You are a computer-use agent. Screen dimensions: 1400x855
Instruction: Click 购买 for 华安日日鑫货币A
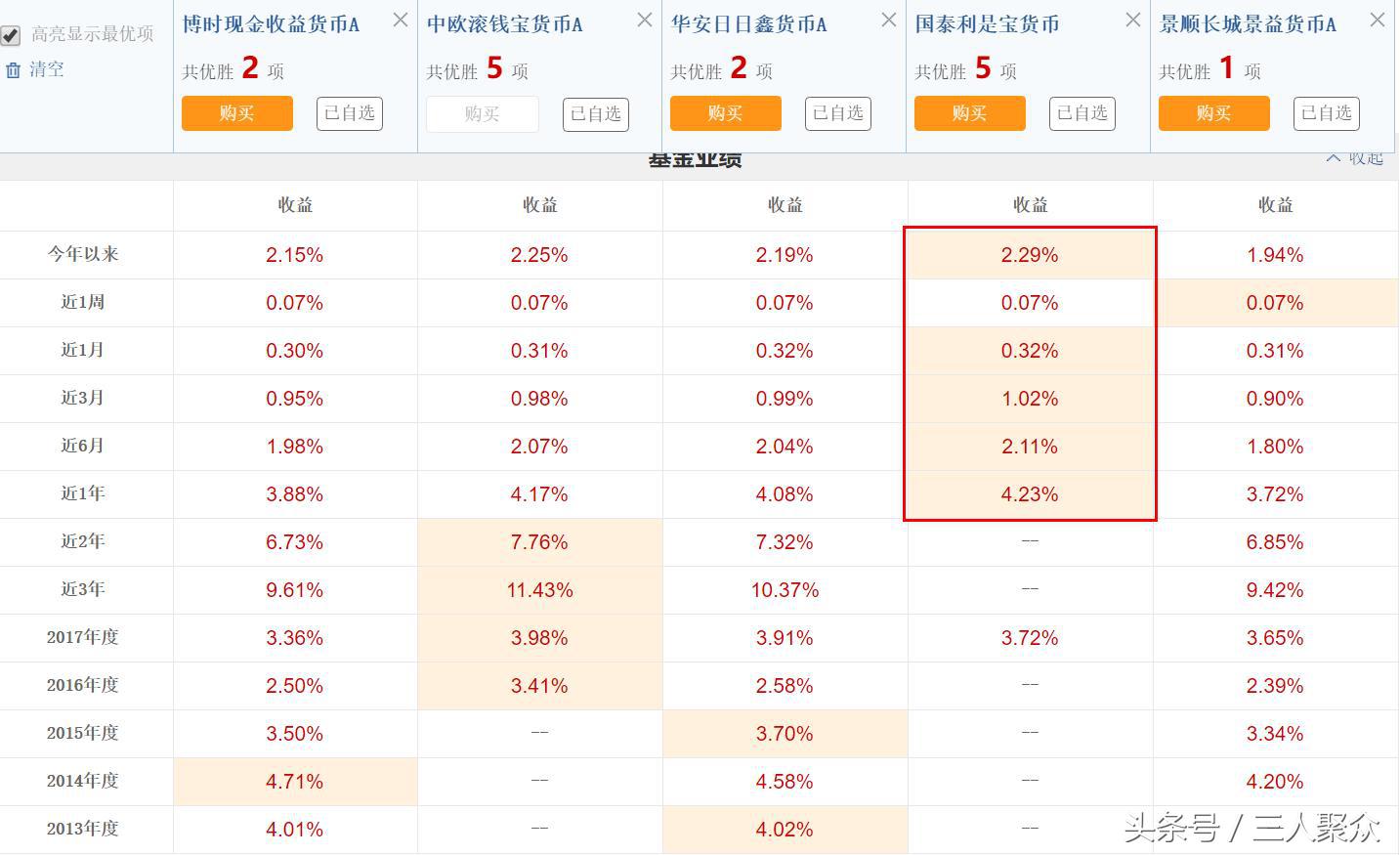[726, 113]
